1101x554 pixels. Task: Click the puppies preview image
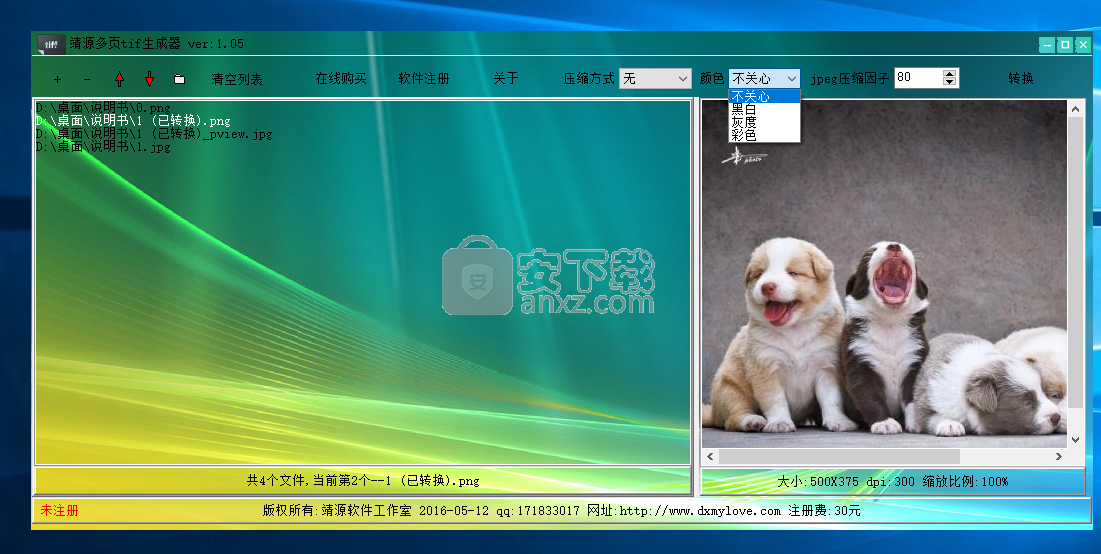[884, 273]
